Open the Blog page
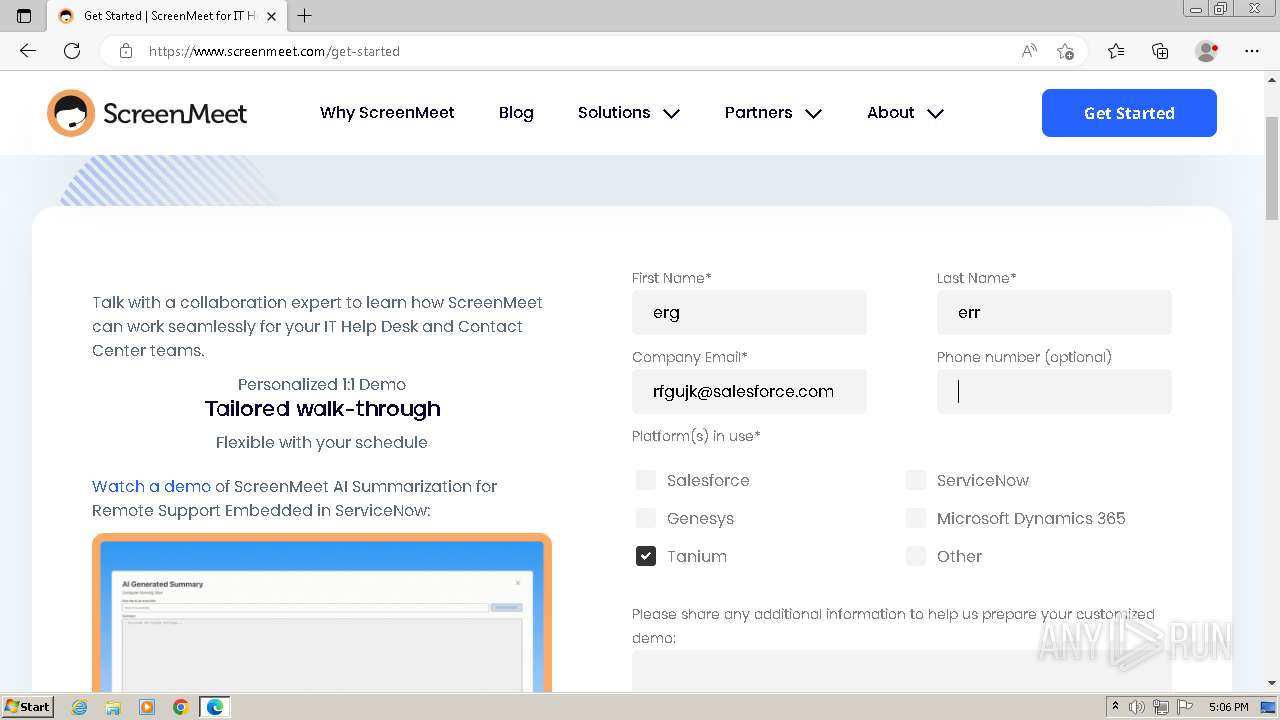 tap(516, 113)
